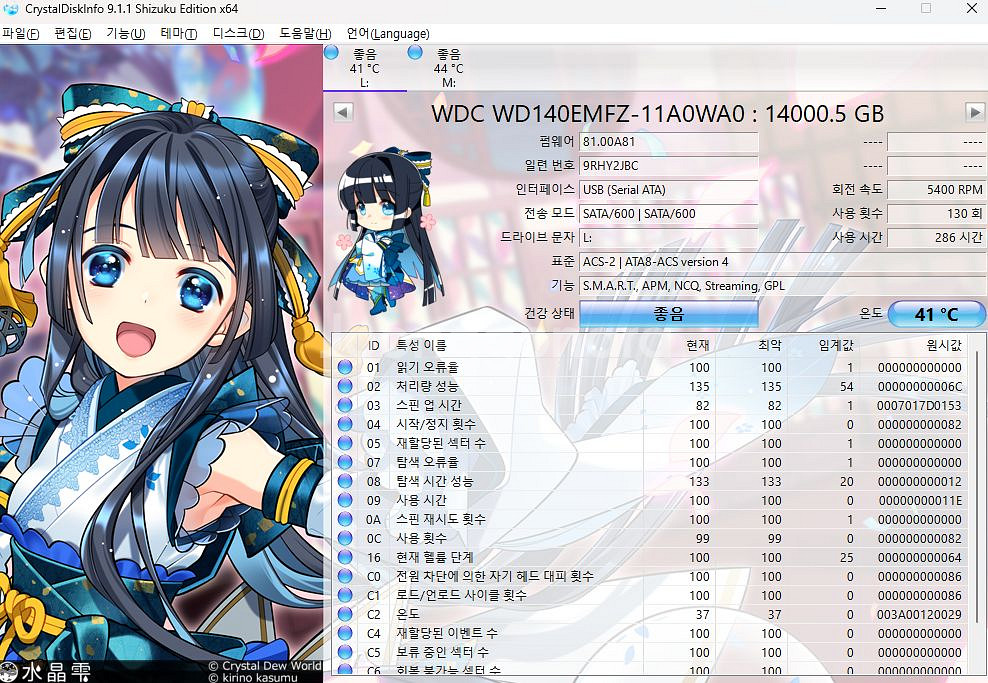
Task: Select the 전원 차단에 의한 자기 헤드 대피 횟수 text
Action: pyautogui.click(x=495, y=576)
